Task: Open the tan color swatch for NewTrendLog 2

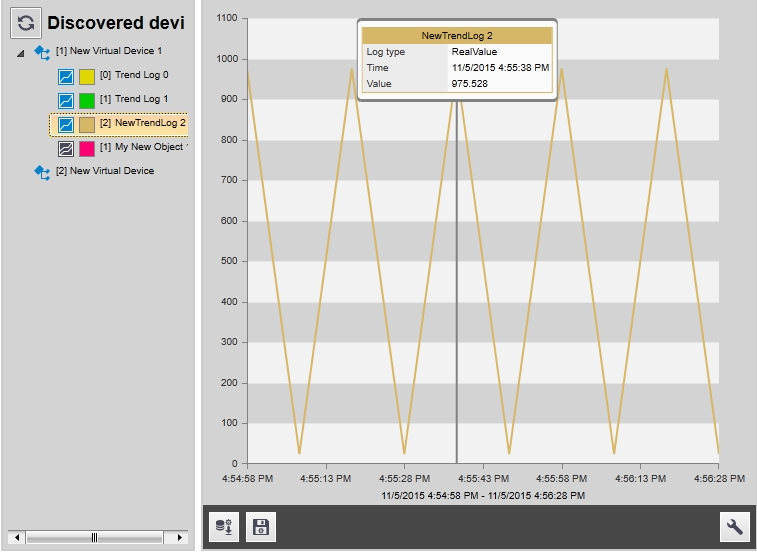Action: point(87,124)
